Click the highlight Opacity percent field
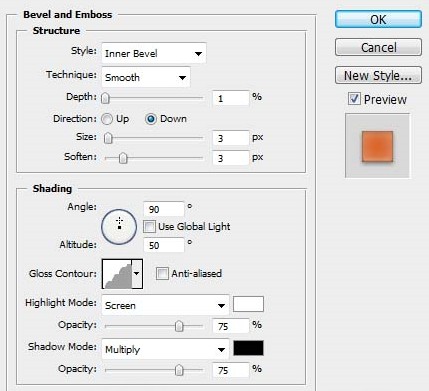 coord(231,326)
